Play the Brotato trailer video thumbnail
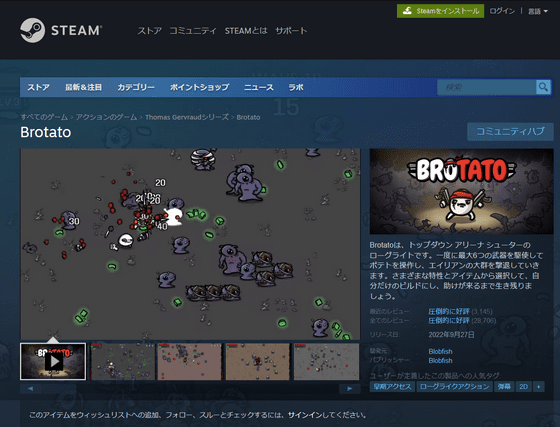 coord(53,361)
